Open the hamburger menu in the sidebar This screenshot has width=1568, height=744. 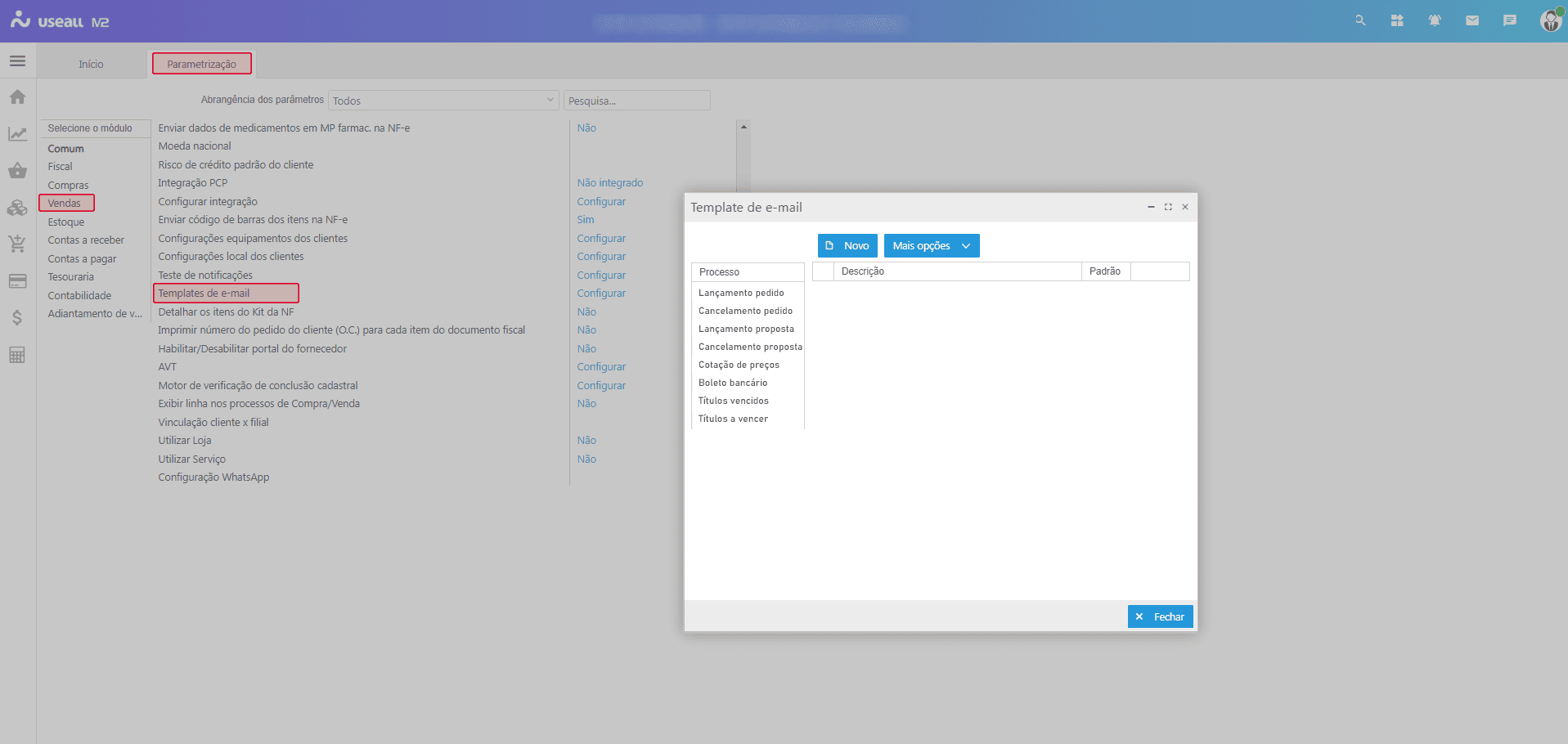17,61
